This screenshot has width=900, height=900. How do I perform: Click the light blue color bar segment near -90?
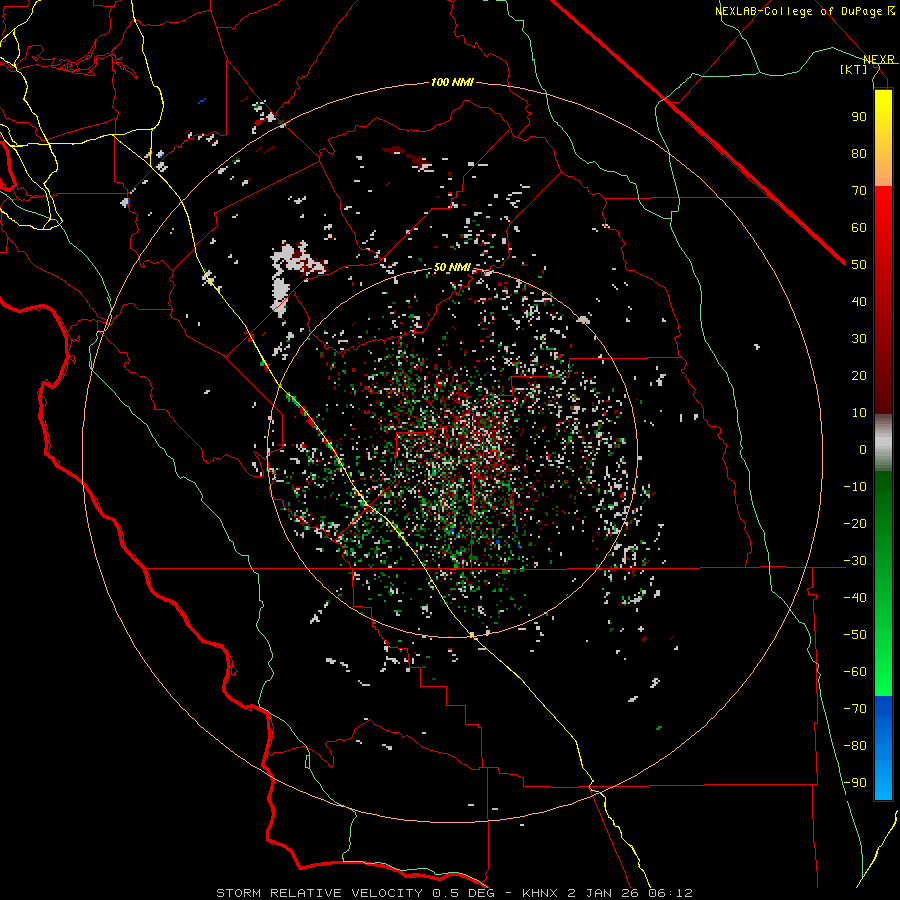tap(883, 778)
